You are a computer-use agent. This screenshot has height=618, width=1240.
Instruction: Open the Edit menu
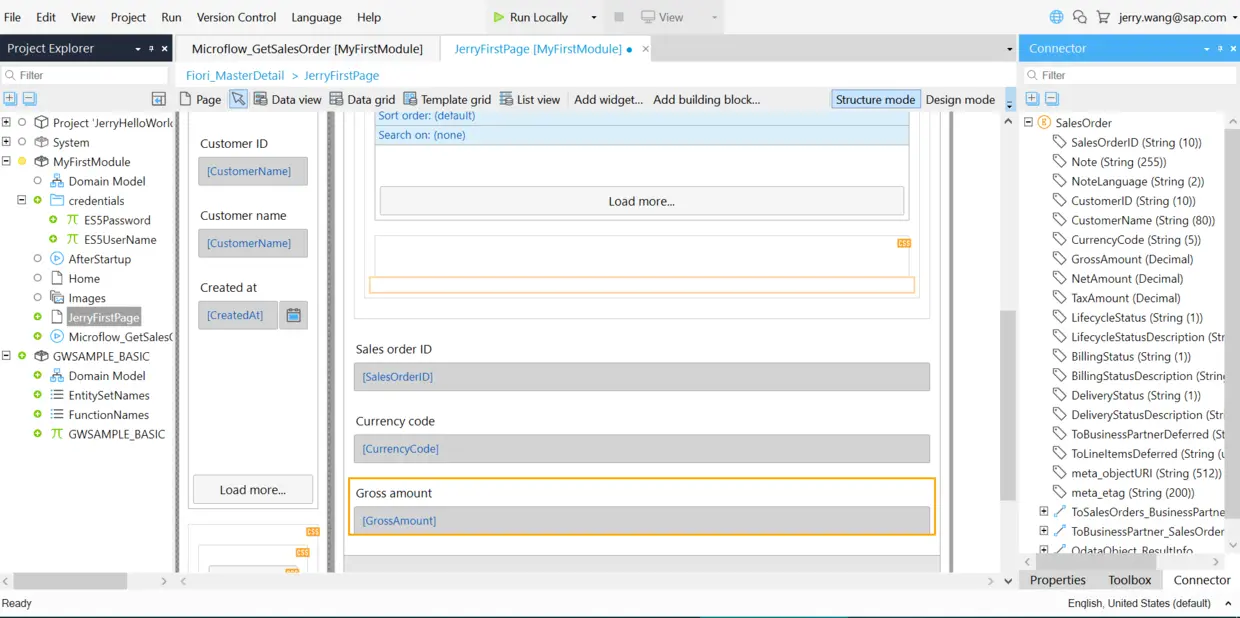click(46, 17)
